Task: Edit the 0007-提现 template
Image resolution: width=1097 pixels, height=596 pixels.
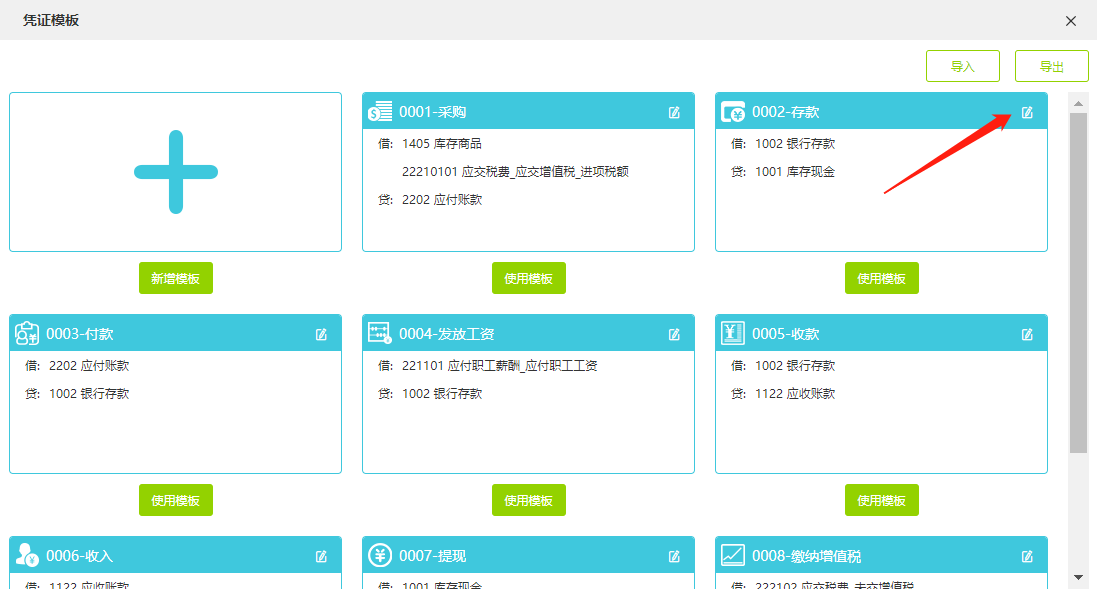Action: [674, 556]
